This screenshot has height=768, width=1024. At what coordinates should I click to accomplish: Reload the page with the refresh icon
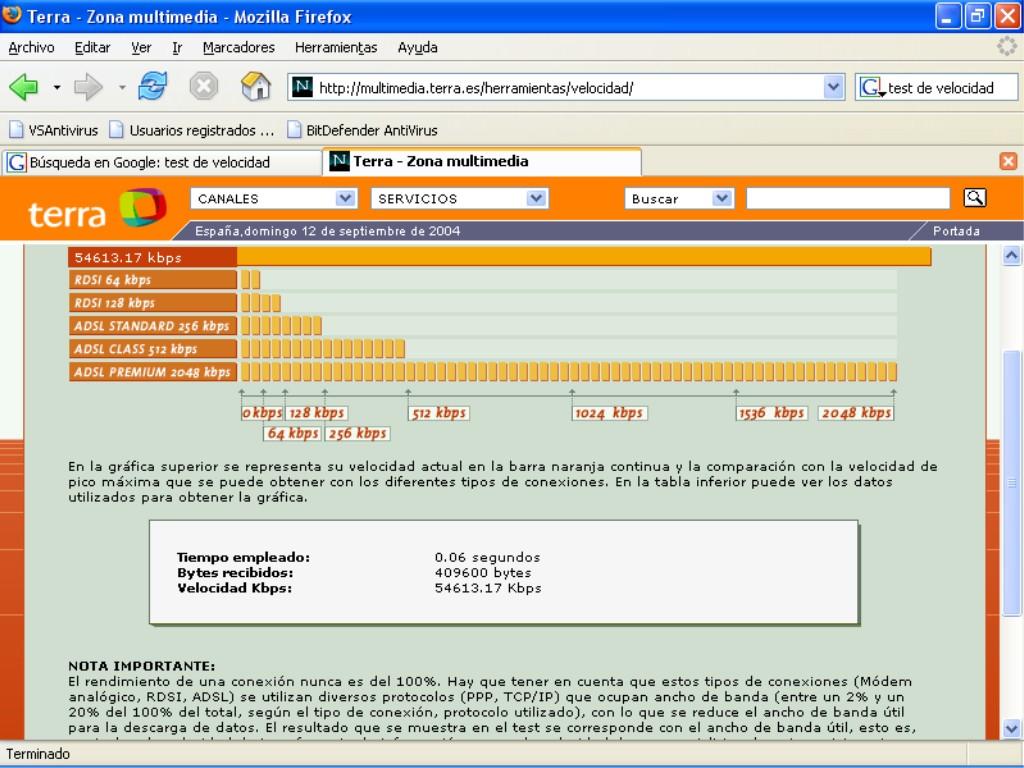point(153,88)
